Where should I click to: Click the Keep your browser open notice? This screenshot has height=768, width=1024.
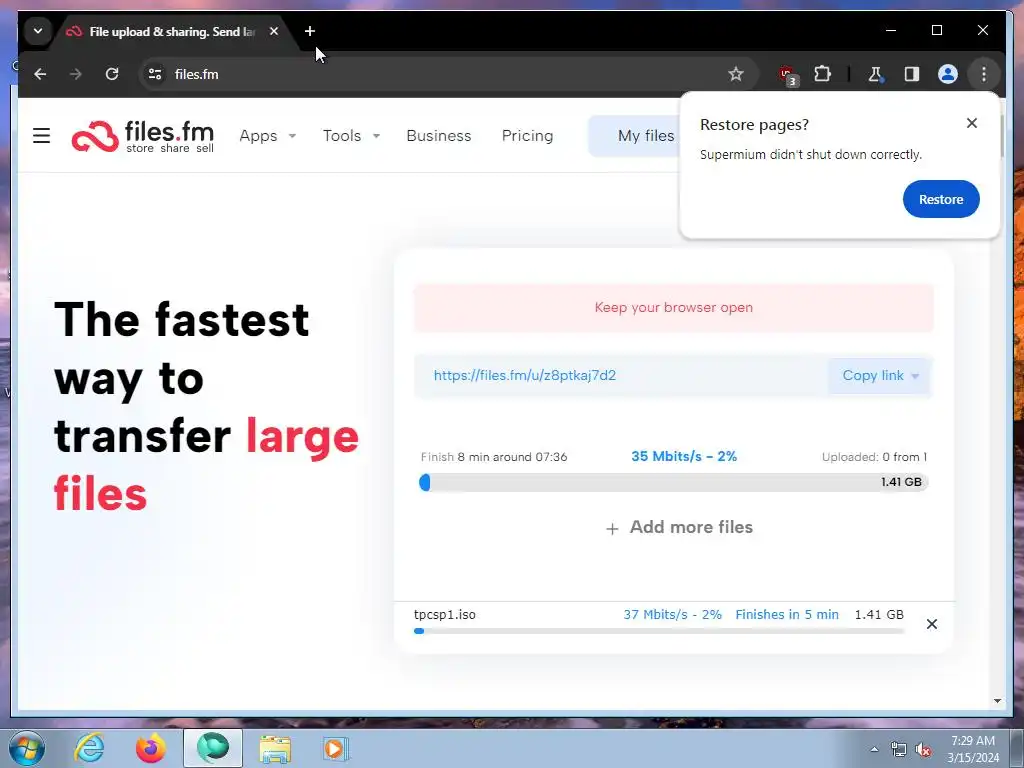click(673, 308)
